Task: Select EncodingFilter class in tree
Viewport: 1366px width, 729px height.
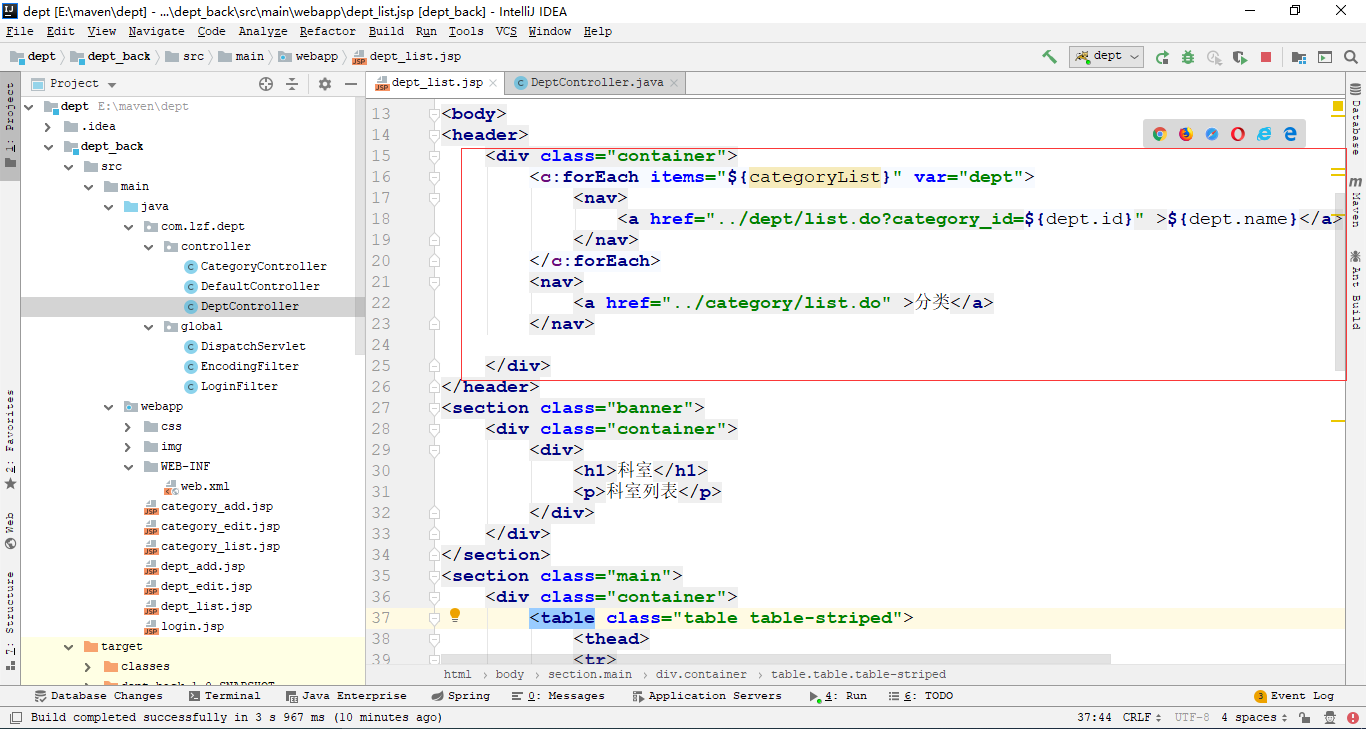Action: [x=250, y=366]
